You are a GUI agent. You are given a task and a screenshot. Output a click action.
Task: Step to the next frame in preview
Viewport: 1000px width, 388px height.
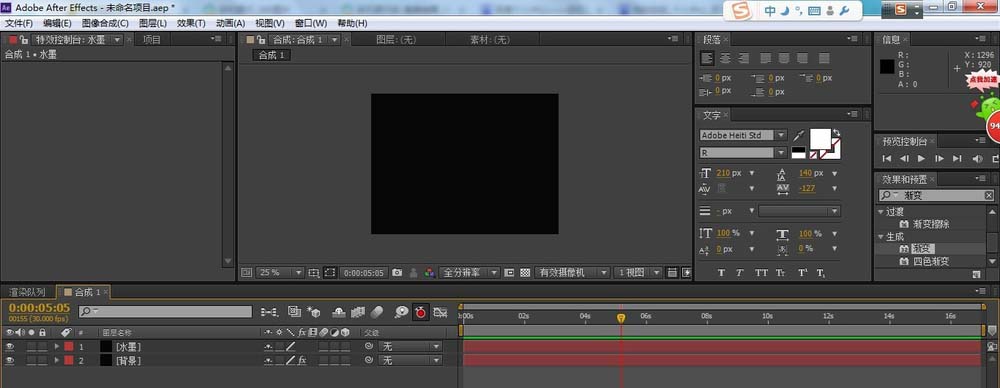[x=939, y=158]
